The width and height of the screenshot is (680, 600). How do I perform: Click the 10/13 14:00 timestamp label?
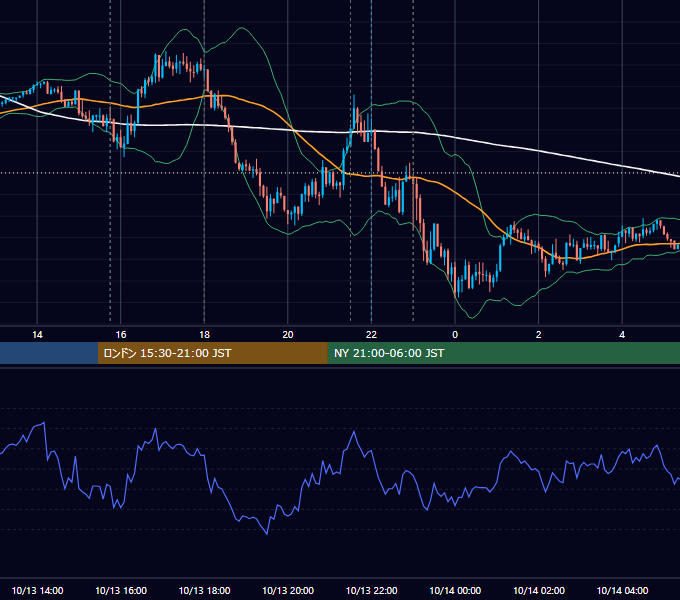pos(37,590)
